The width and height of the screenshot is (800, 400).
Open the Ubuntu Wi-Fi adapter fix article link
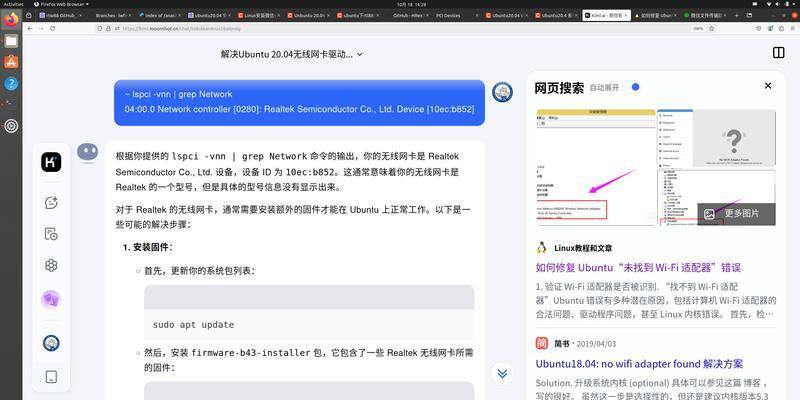click(x=638, y=267)
